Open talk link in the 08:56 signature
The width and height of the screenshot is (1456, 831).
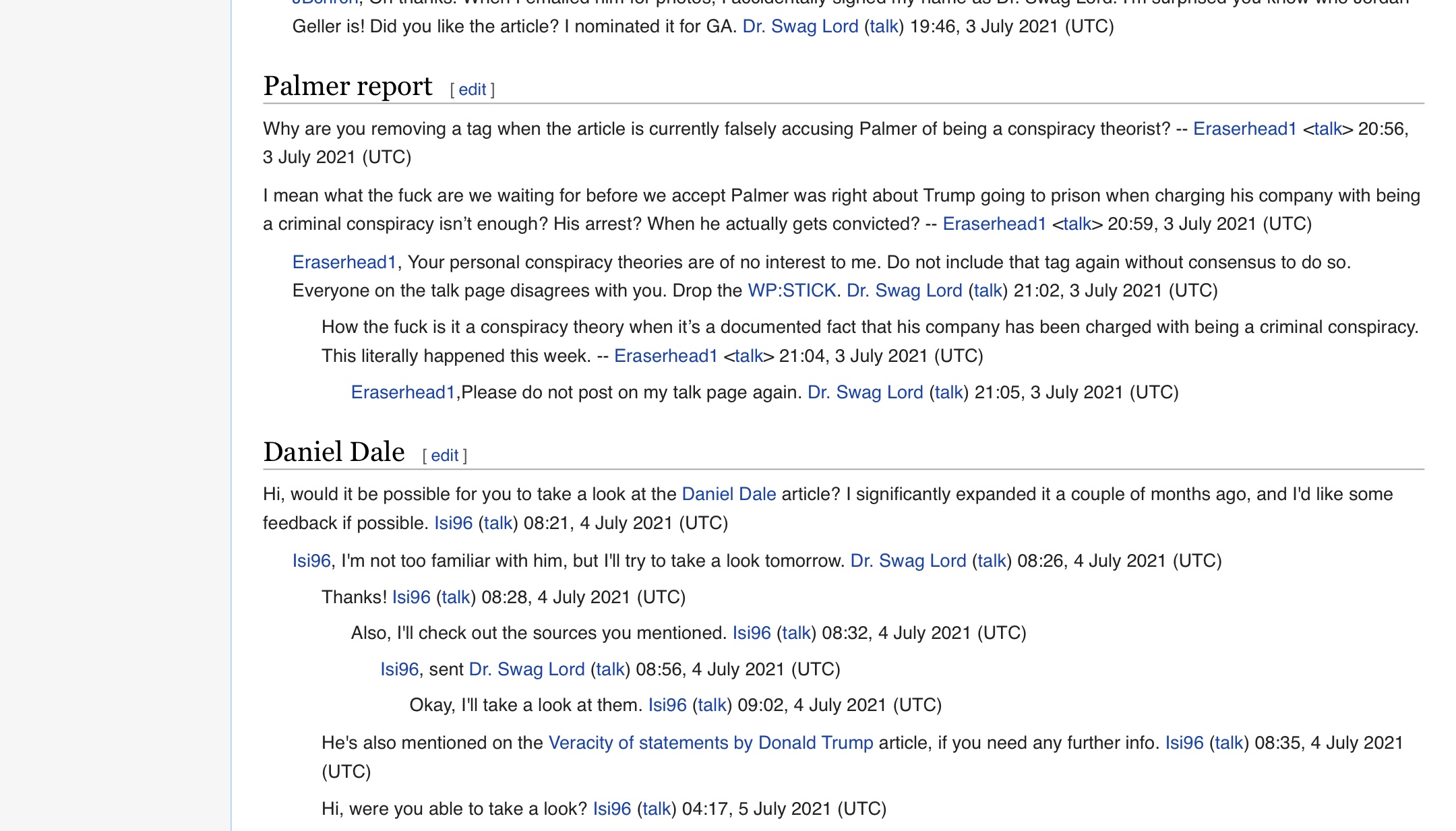point(610,669)
